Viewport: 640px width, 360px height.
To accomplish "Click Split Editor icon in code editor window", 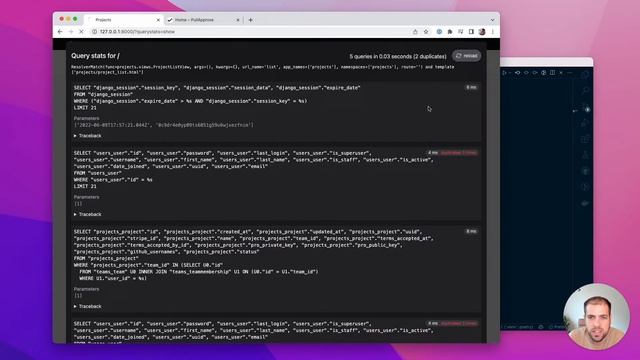I will point(552,73).
